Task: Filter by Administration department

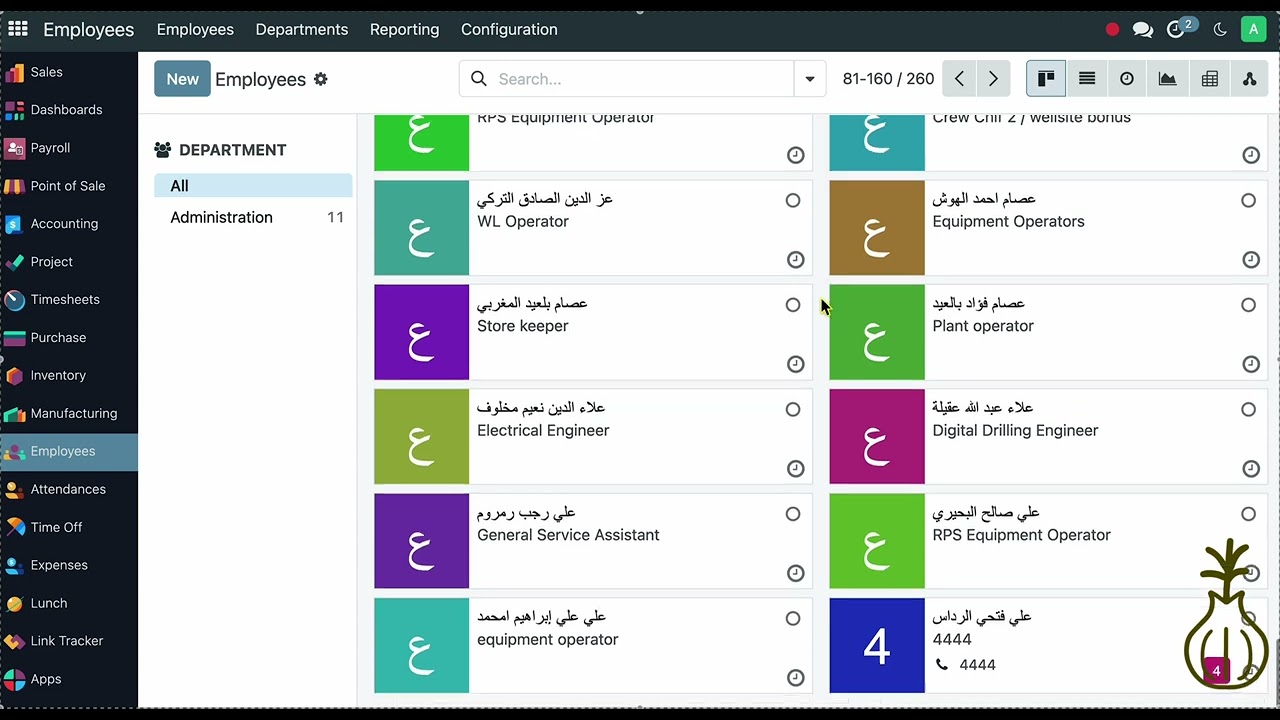Action: 253,217
